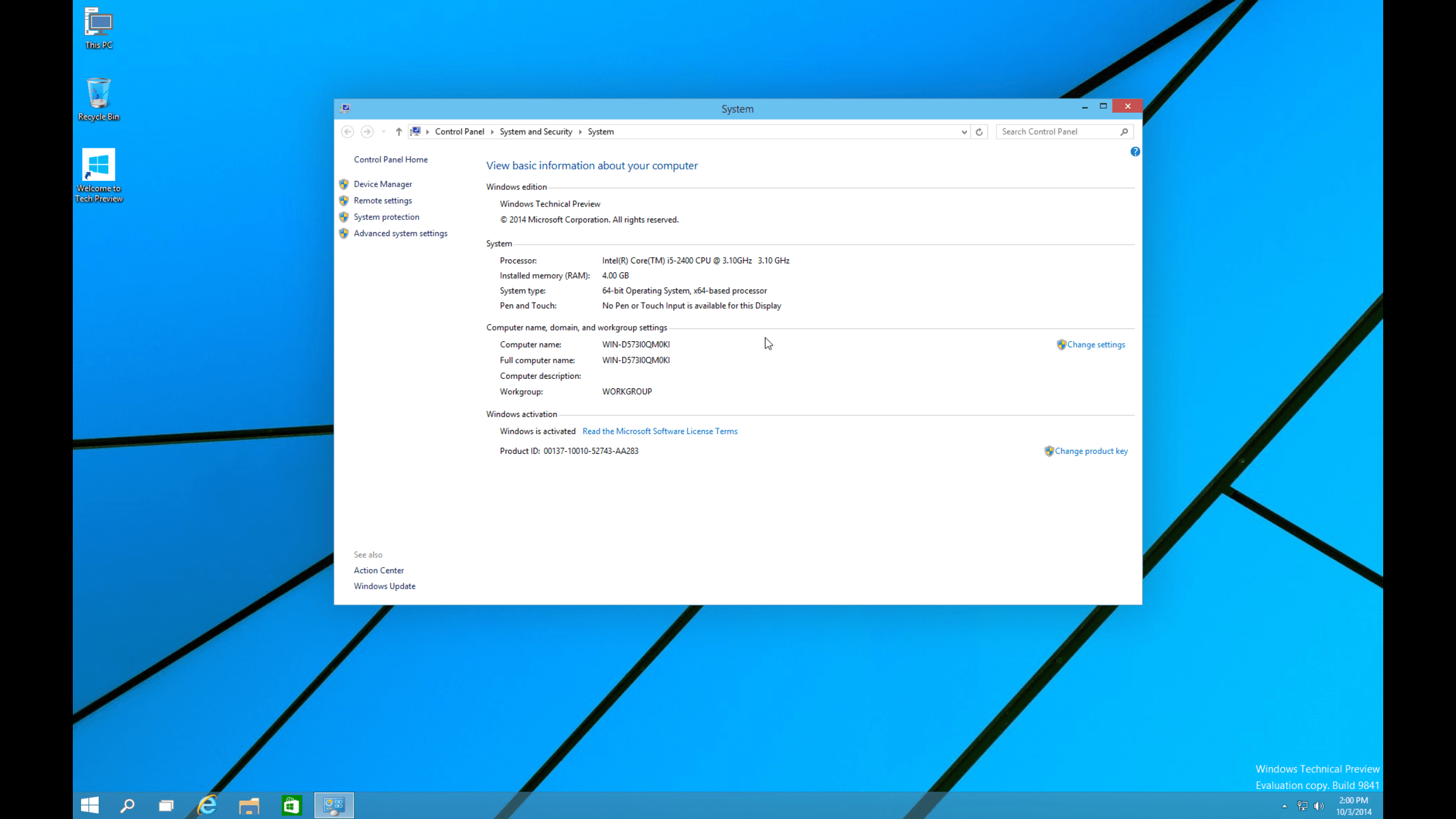Click shield icon beside System protection
The width and height of the screenshot is (1456, 819).
(344, 217)
